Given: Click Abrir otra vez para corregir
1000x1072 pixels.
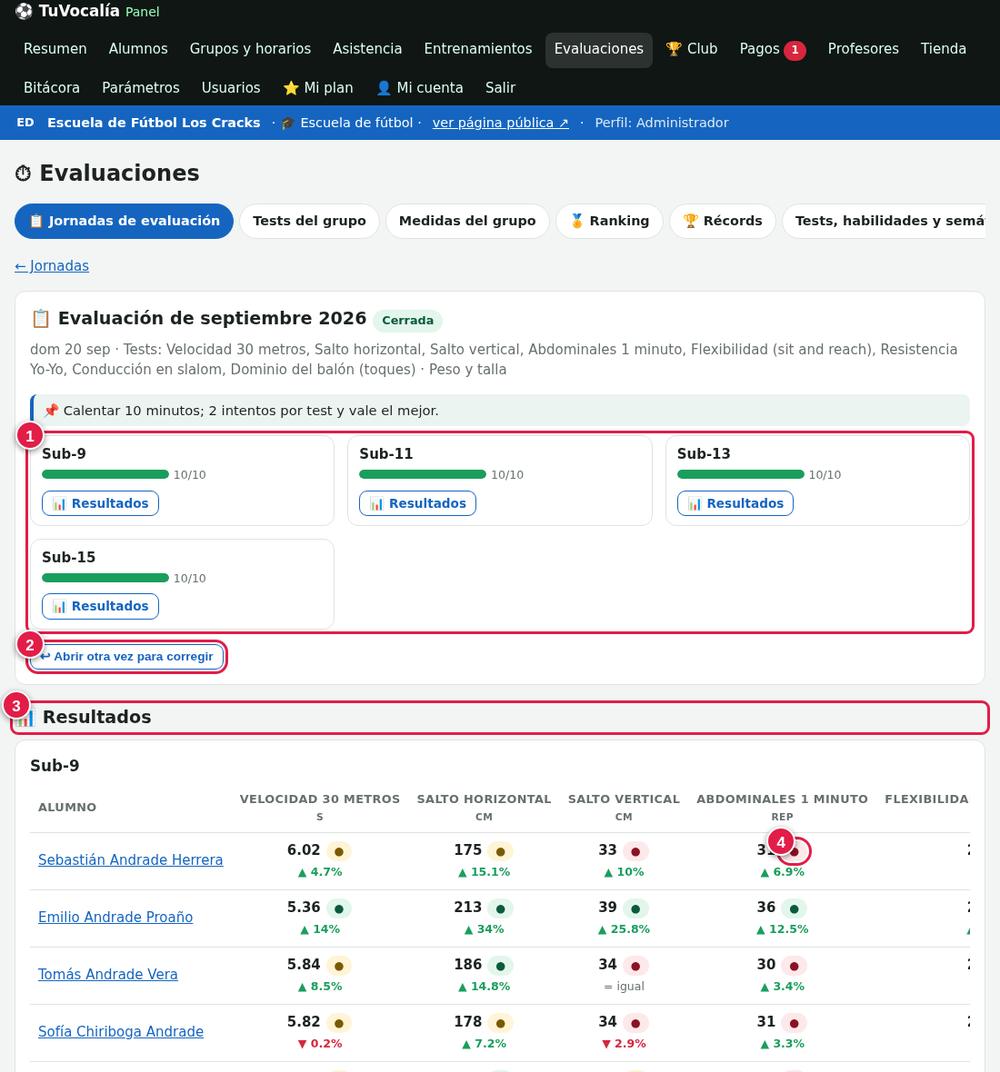Looking at the screenshot, I should pyautogui.click(x=127, y=656).
